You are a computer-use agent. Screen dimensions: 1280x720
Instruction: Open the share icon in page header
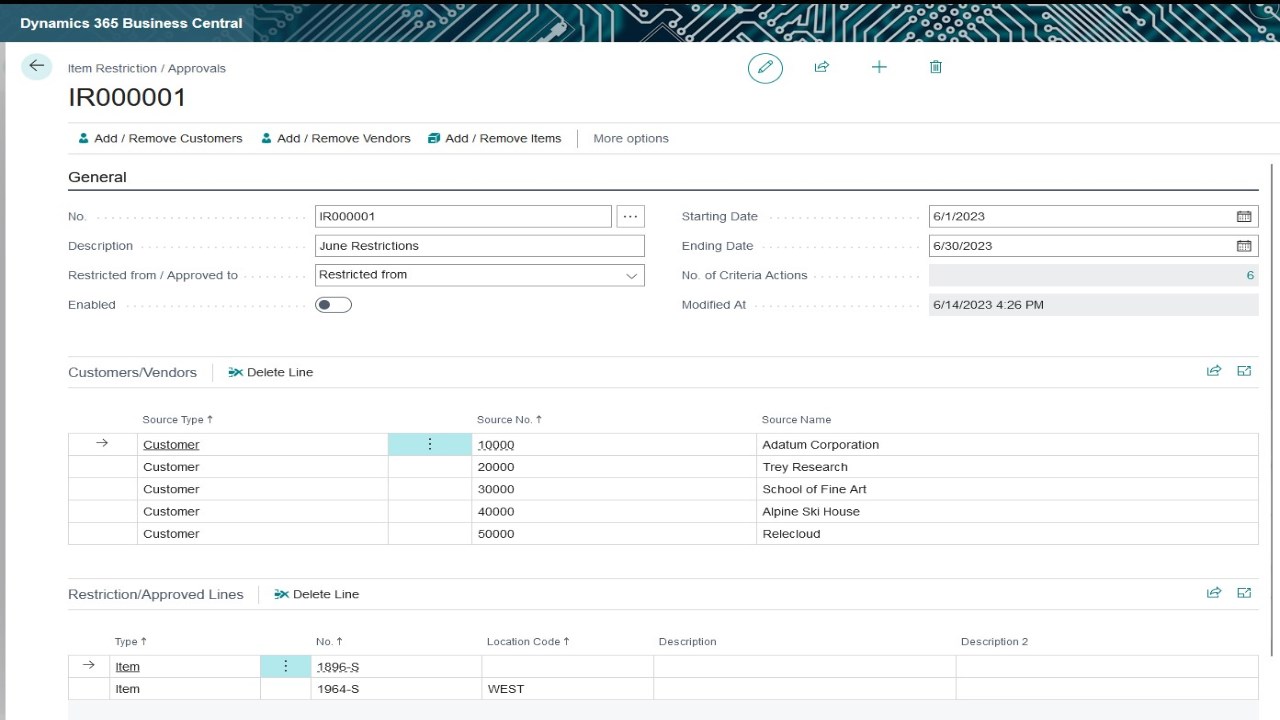(822, 67)
